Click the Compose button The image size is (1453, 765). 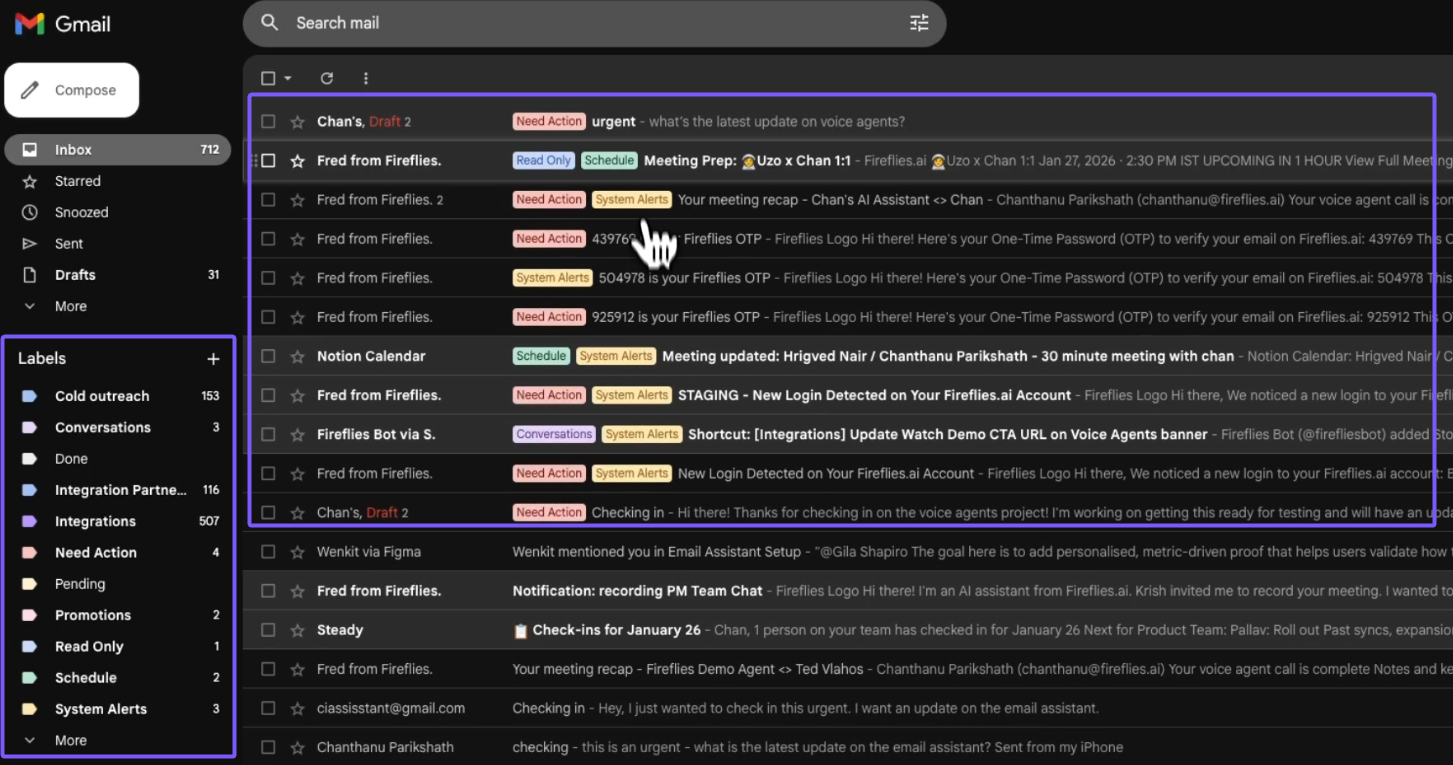click(x=72, y=90)
